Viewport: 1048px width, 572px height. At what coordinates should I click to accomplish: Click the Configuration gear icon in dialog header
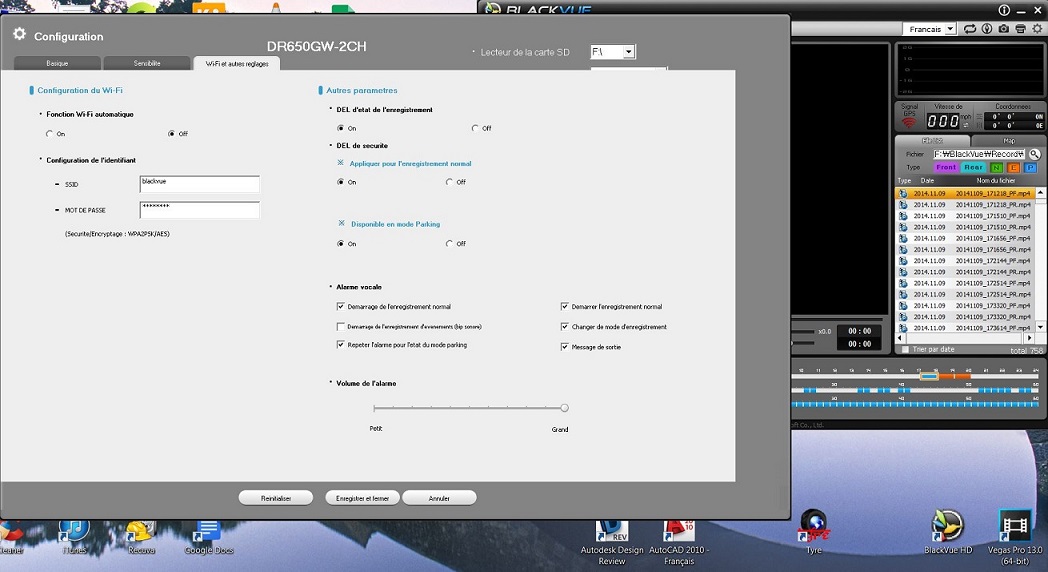(19, 34)
